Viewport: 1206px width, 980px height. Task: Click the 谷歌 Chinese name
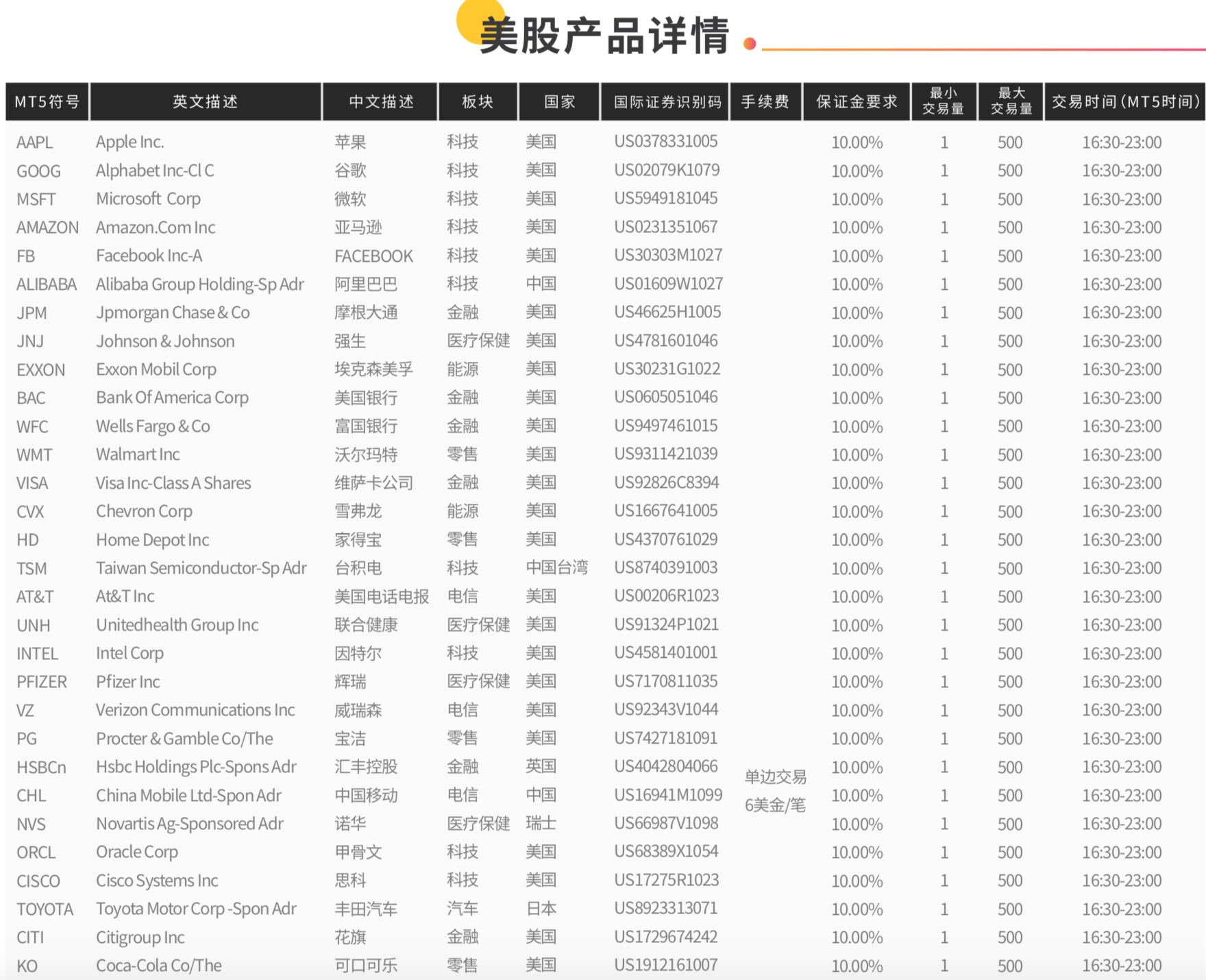coord(350,171)
